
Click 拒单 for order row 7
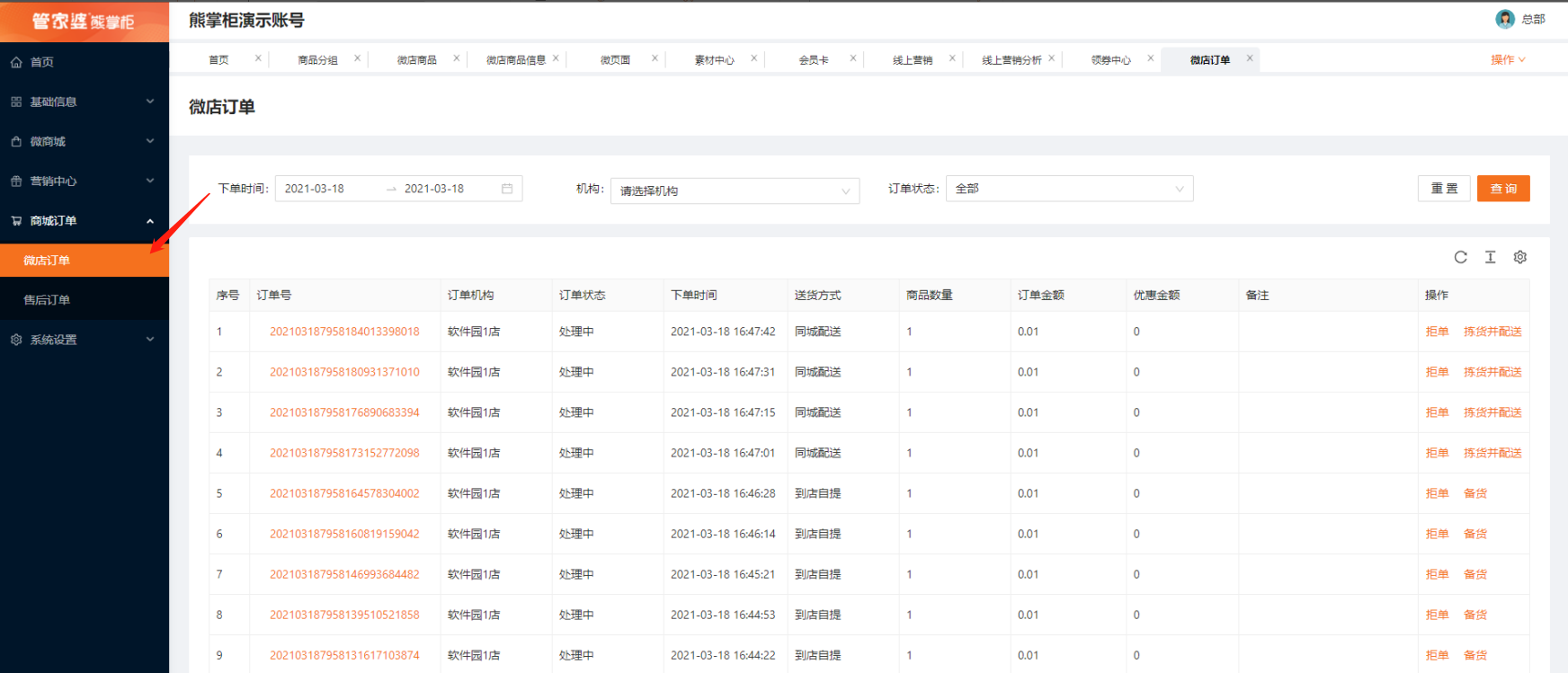pos(1437,574)
